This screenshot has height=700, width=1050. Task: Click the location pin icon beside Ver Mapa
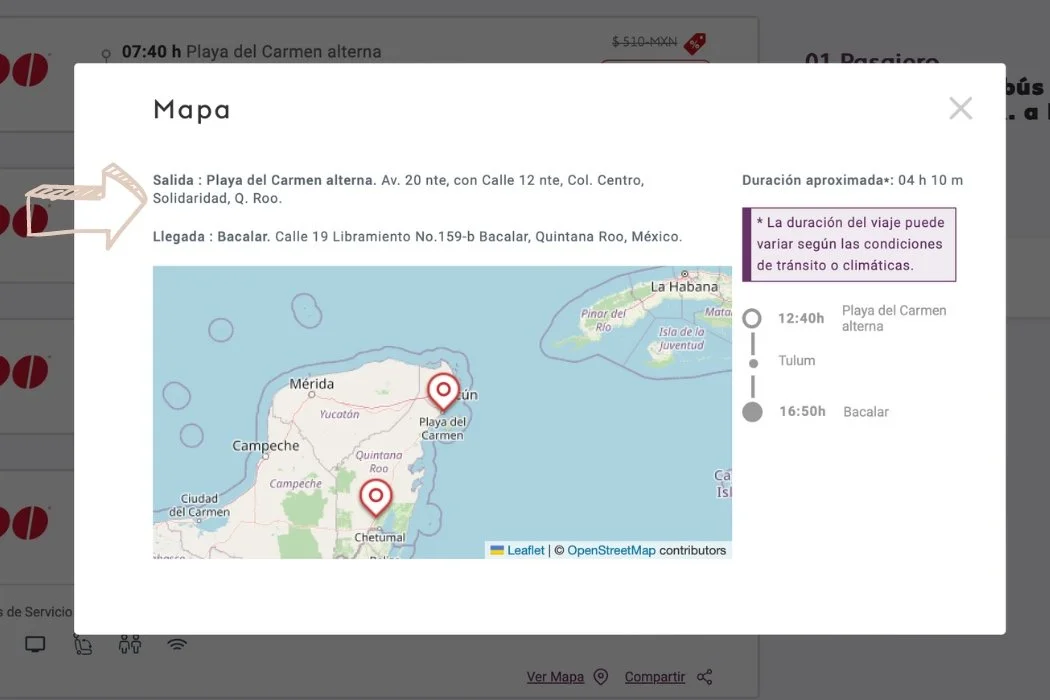[x=601, y=677]
